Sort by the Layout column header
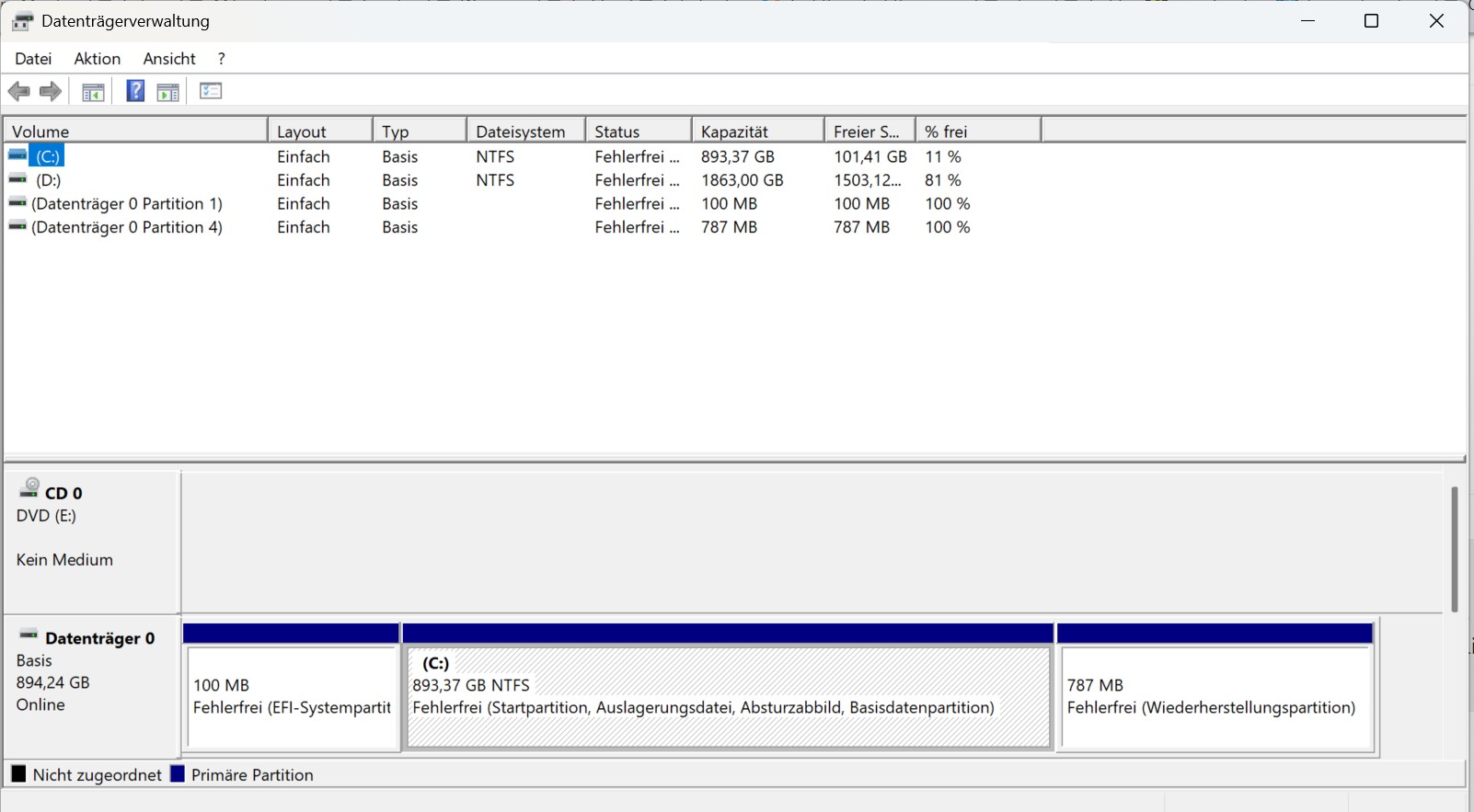 [x=320, y=131]
